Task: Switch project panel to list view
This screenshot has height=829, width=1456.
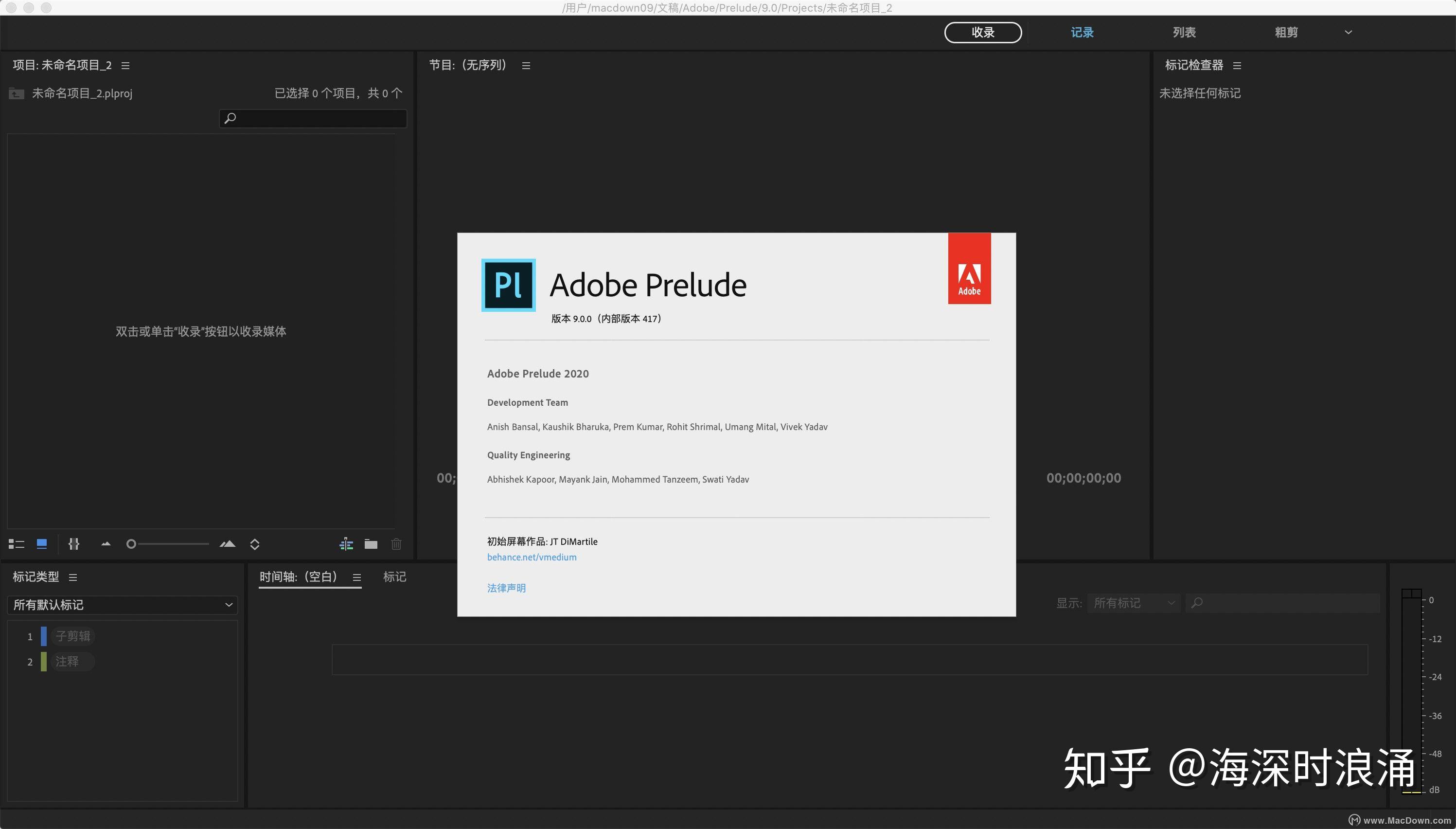Action: pyautogui.click(x=16, y=544)
